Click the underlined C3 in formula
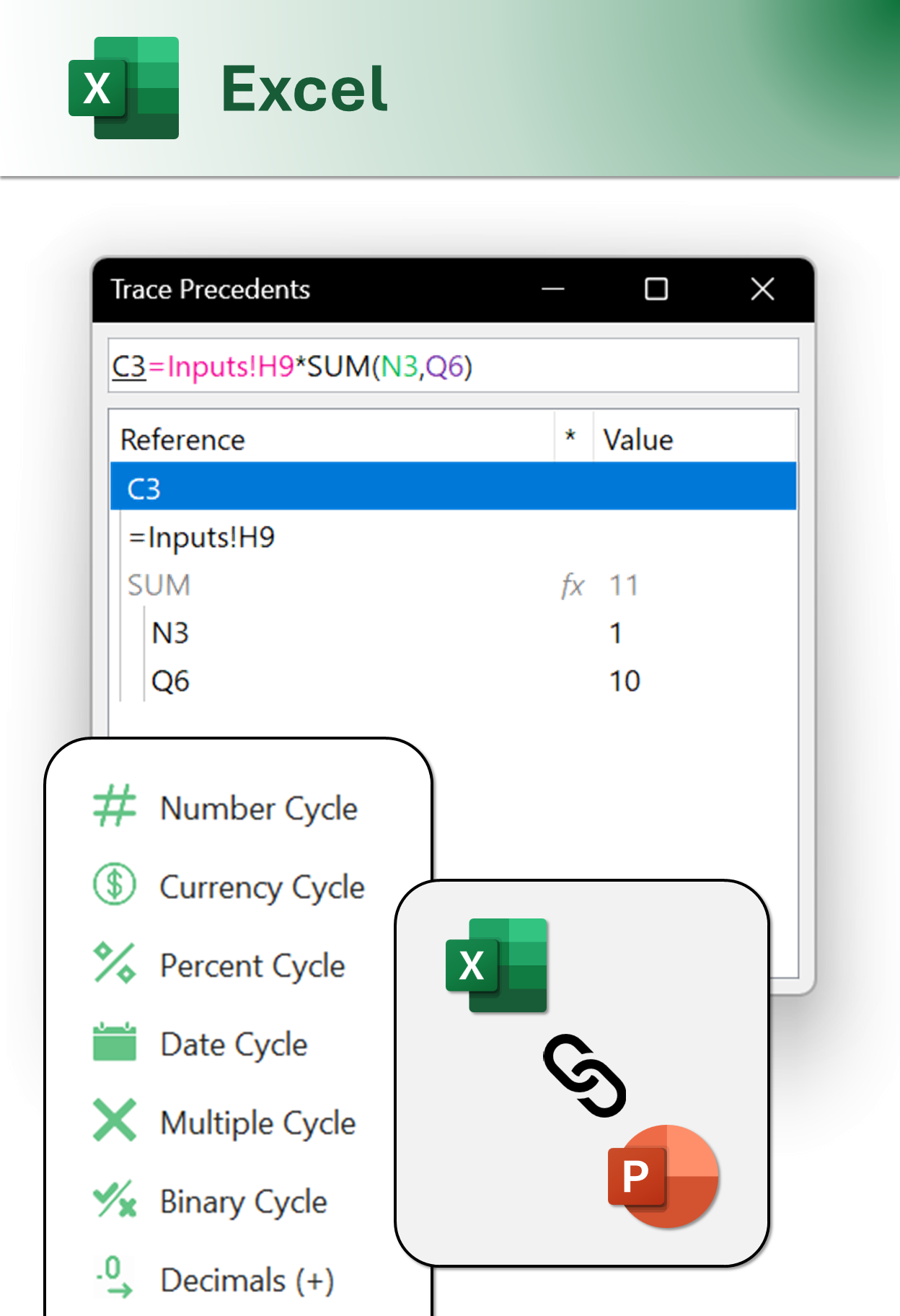This screenshot has height=1316, width=900. click(x=130, y=367)
